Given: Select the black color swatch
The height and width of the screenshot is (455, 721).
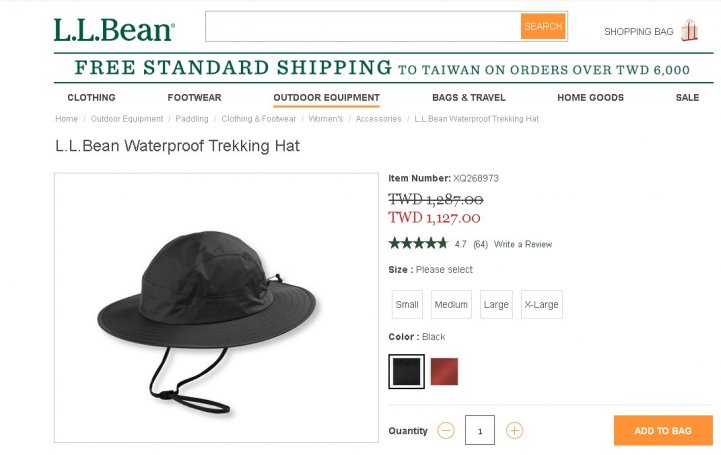Looking at the screenshot, I should tap(406, 371).
